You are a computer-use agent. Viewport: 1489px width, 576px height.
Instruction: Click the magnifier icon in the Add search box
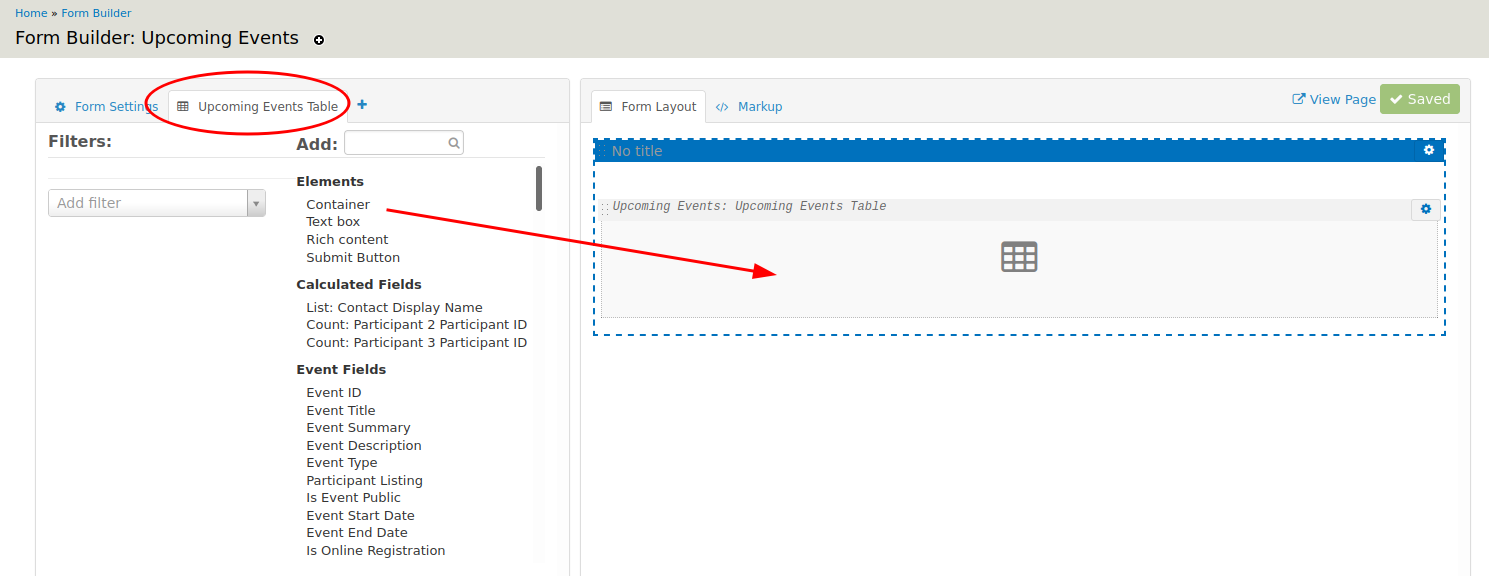click(454, 143)
